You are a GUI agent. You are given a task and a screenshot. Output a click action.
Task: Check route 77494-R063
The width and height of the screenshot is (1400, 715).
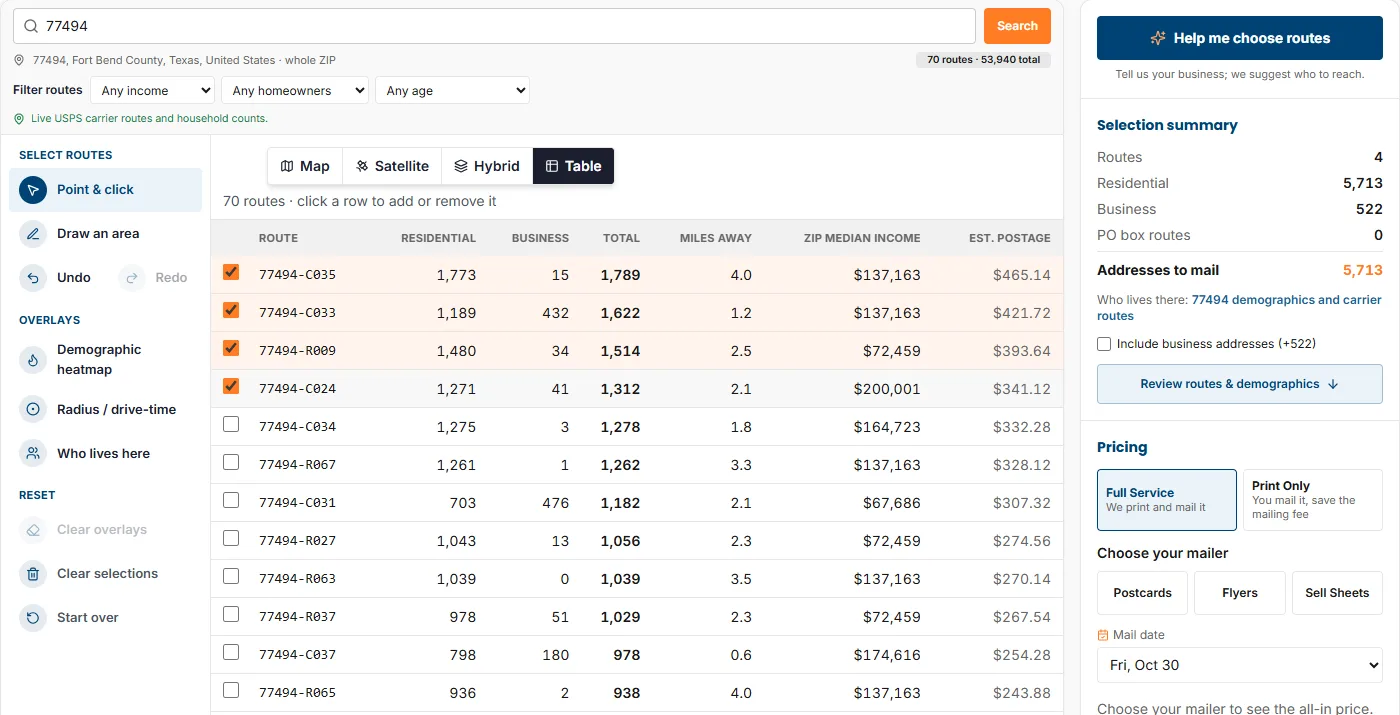[231, 576]
